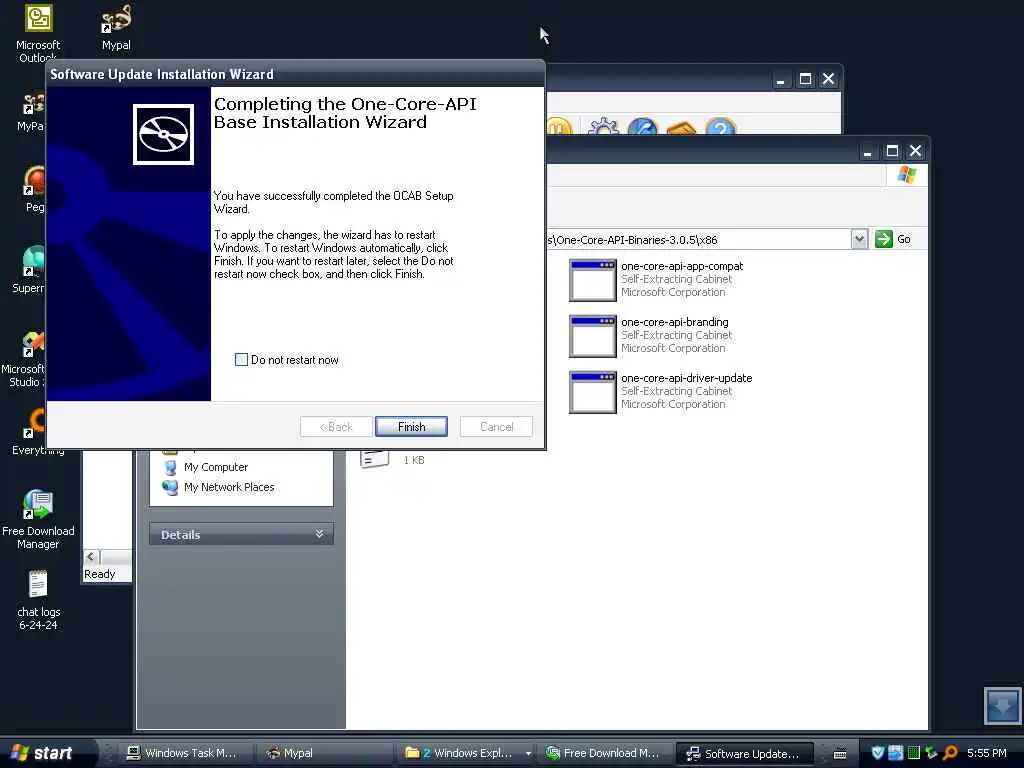Click the help question mark toolbar icon

[x=720, y=126]
